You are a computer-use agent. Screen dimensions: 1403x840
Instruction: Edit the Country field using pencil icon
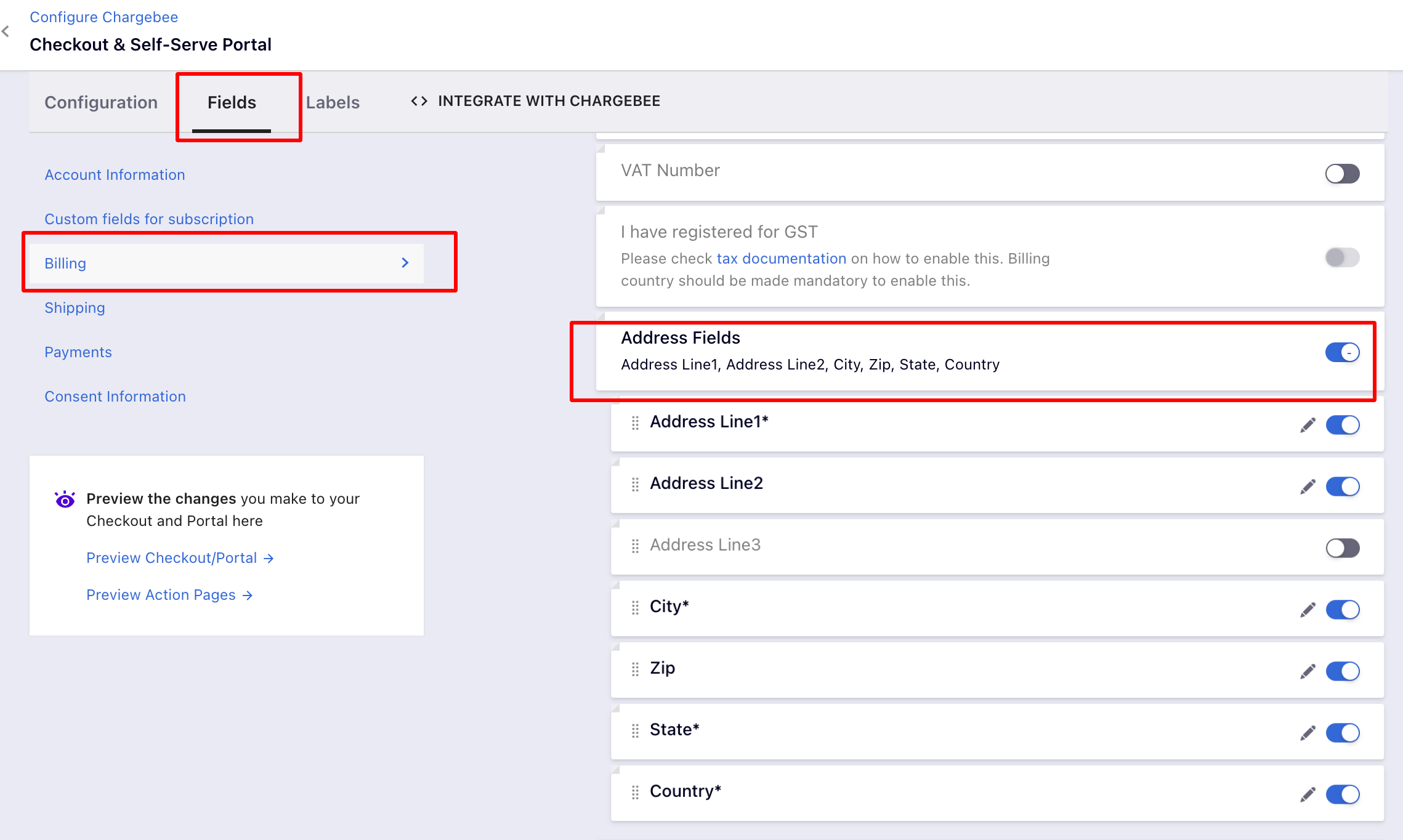pyautogui.click(x=1308, y=794)
